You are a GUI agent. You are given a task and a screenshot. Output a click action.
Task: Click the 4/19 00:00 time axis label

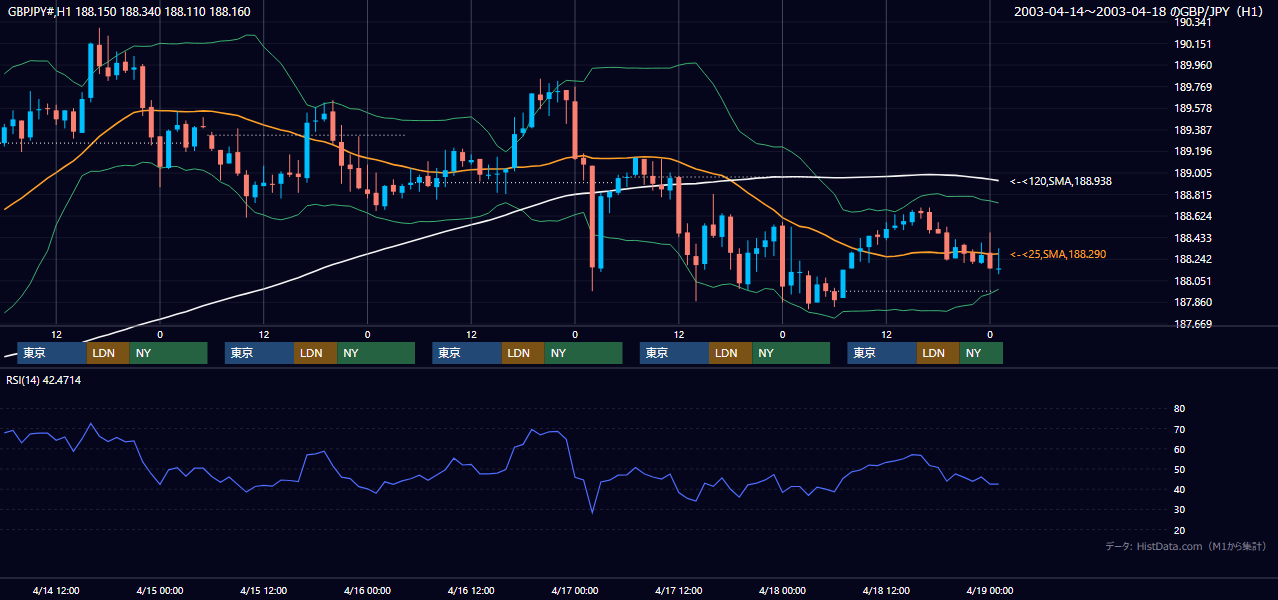pos(990,590)
